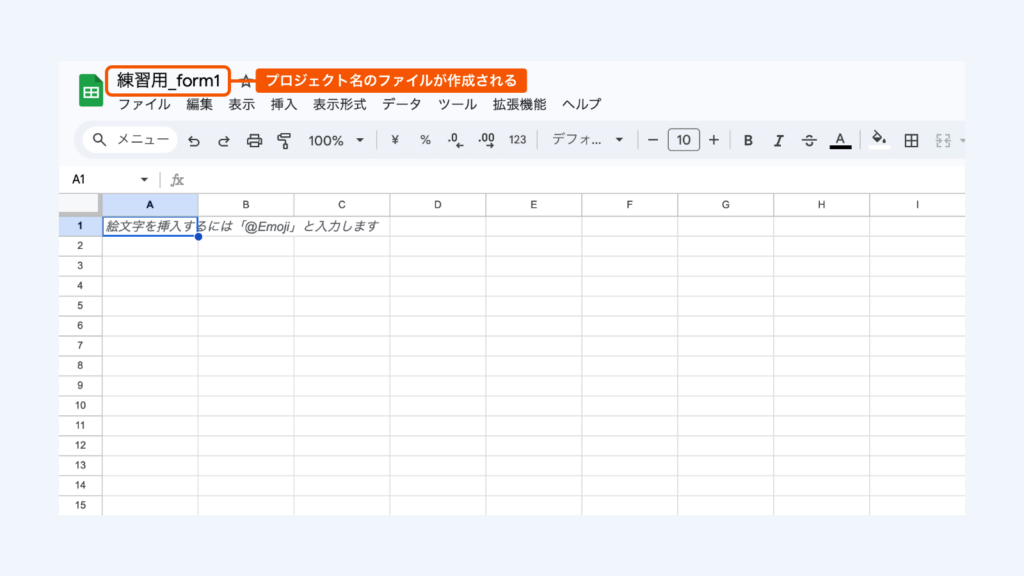Click the print icon

pyautogui.click(x=254, y=141)
